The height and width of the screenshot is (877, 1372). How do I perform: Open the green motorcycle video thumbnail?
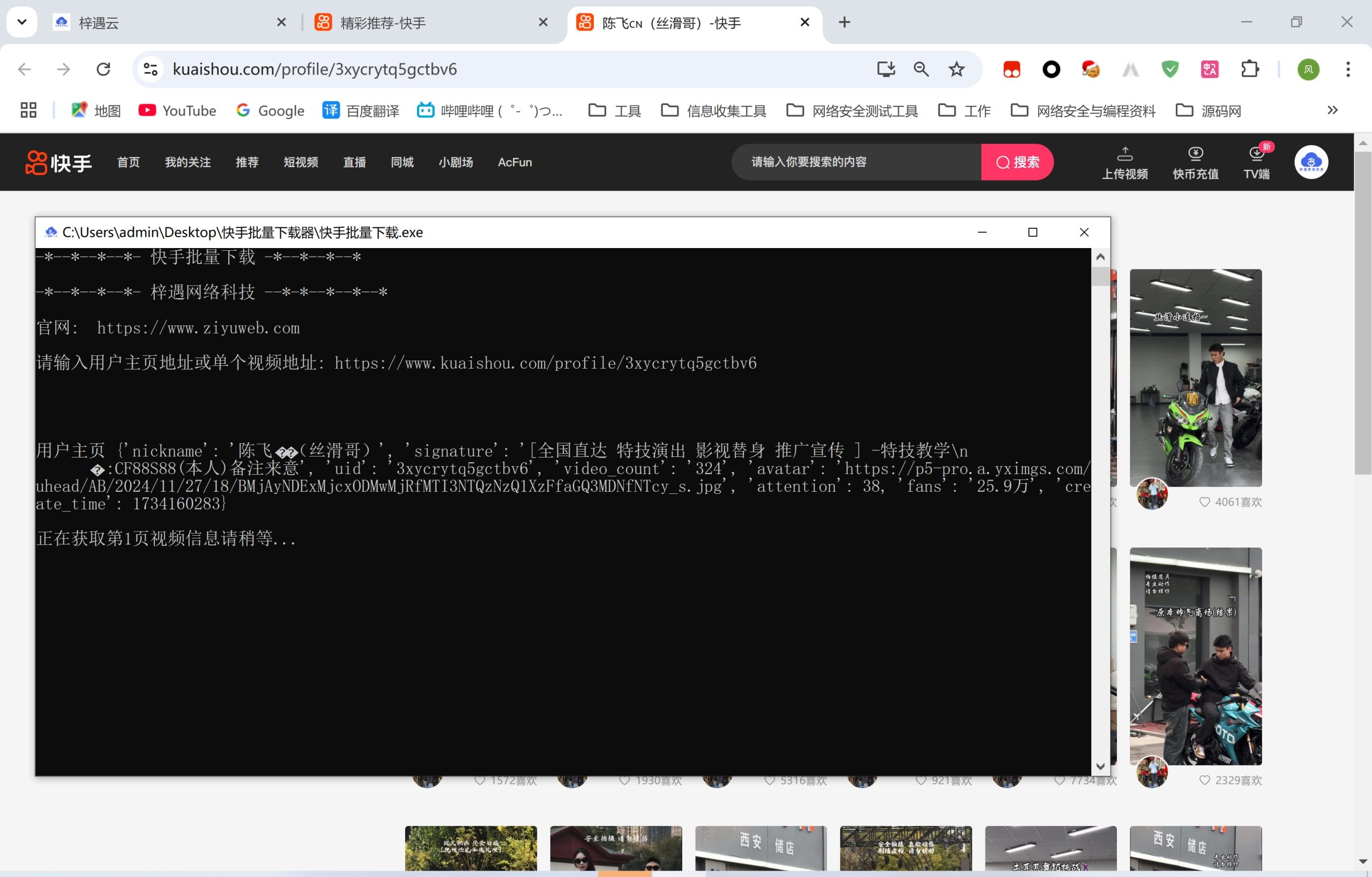[x=1195, y=377]
